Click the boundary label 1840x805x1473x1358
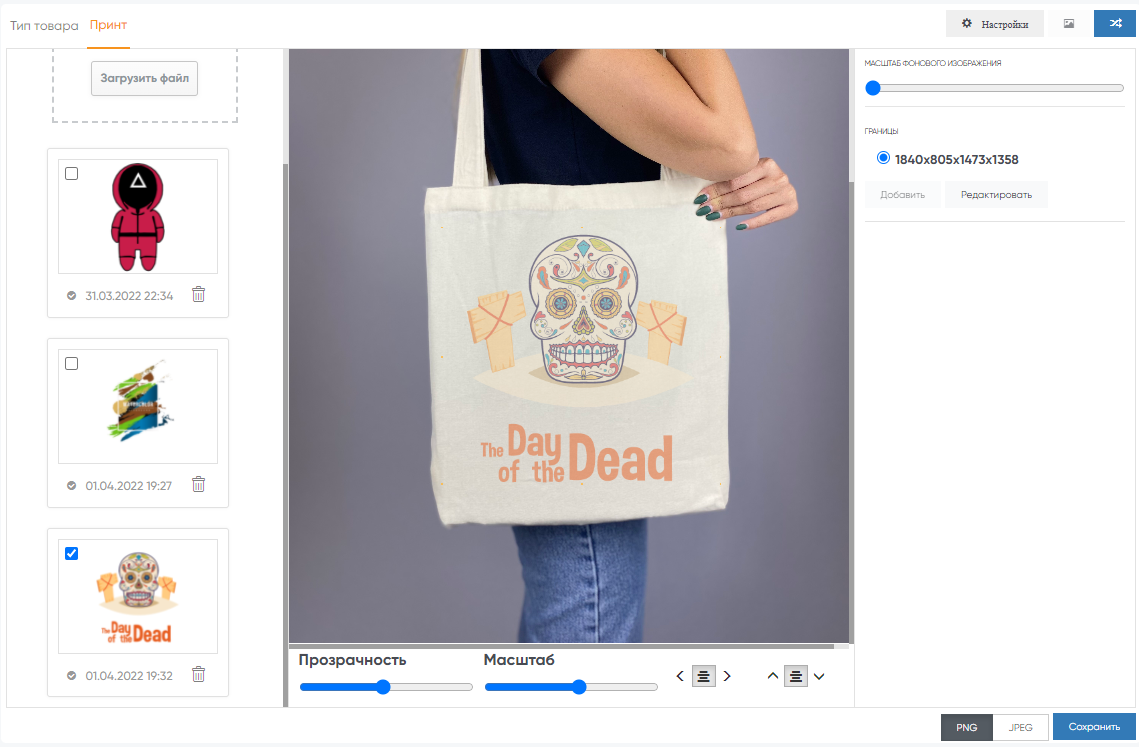 956,159
